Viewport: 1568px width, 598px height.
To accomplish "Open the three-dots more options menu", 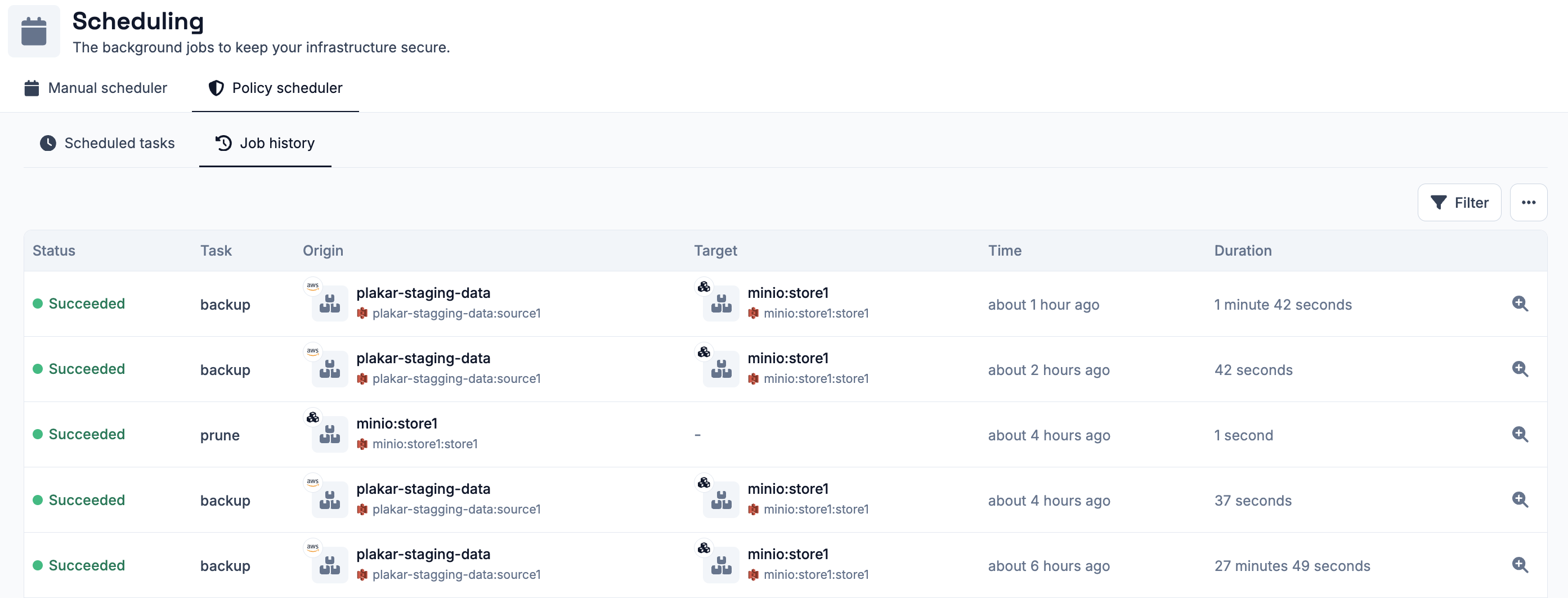I will point(1529,203).
